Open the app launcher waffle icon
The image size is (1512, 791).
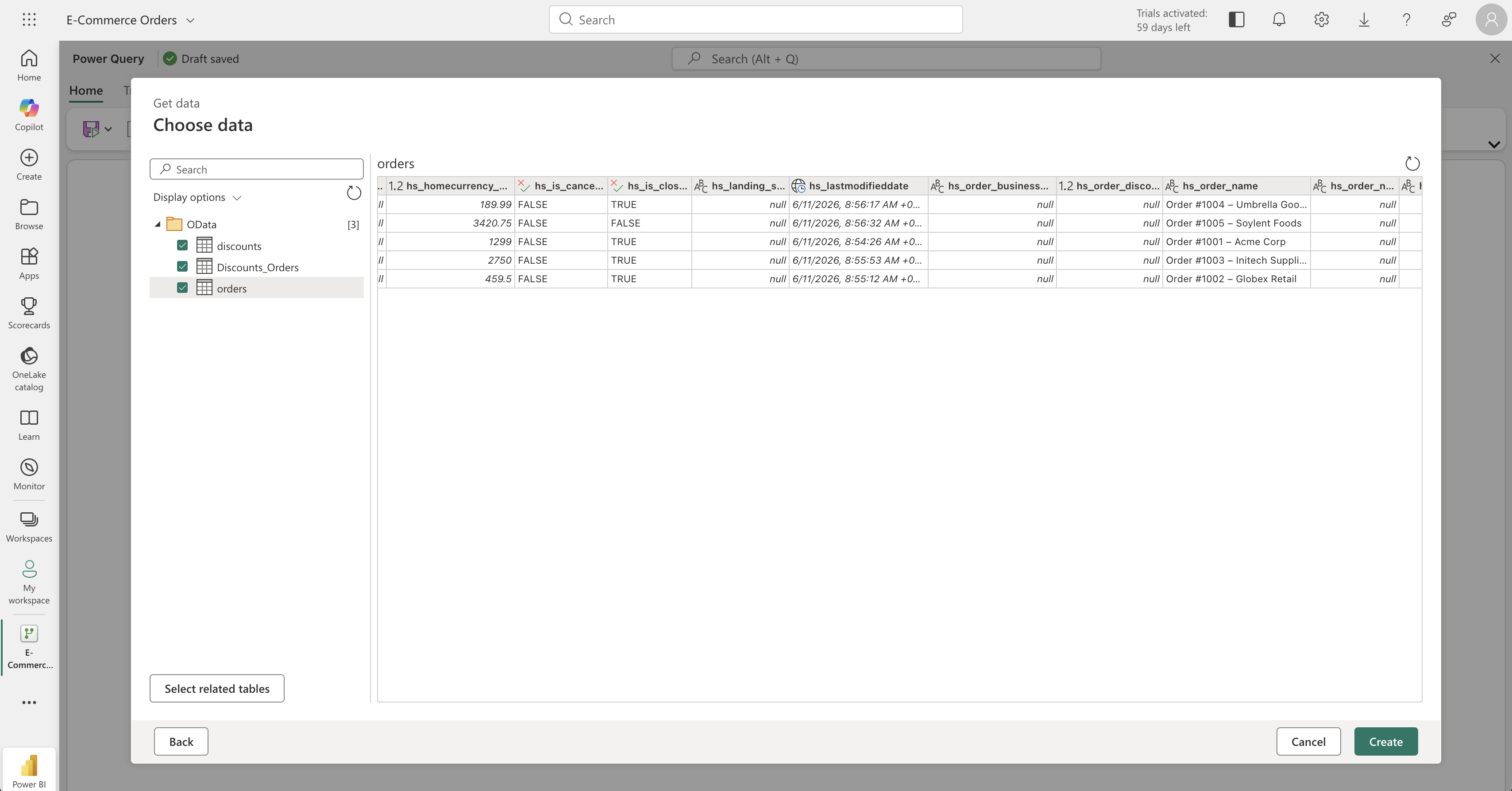pyautogui.click(x=29, y=19)
